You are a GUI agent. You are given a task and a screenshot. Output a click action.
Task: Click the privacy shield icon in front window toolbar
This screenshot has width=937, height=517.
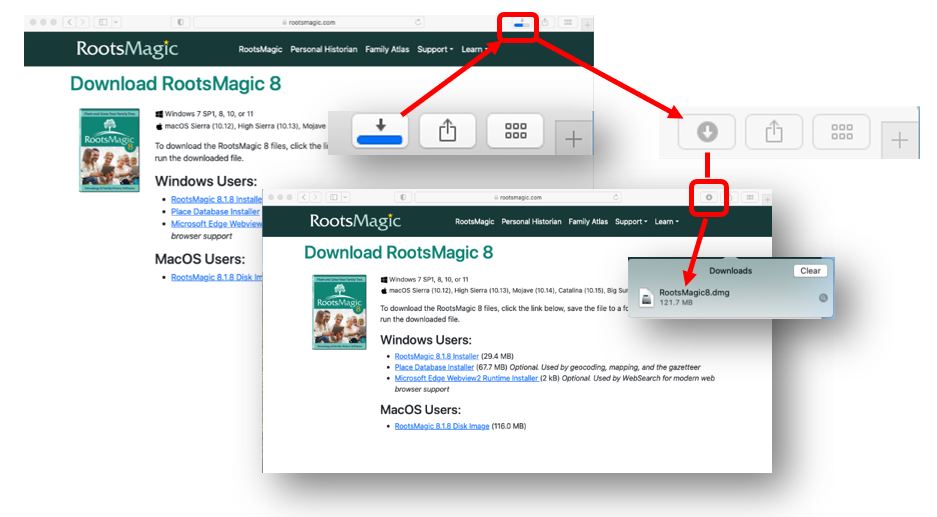[x=403, y=197]
